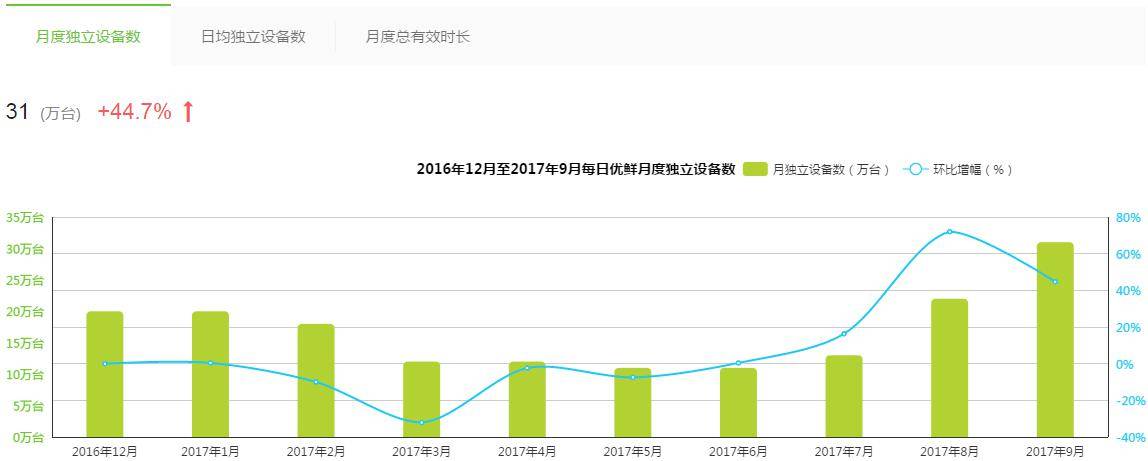
Task: Open the 月度总有效时长 tab
Action: click(417, 37)
